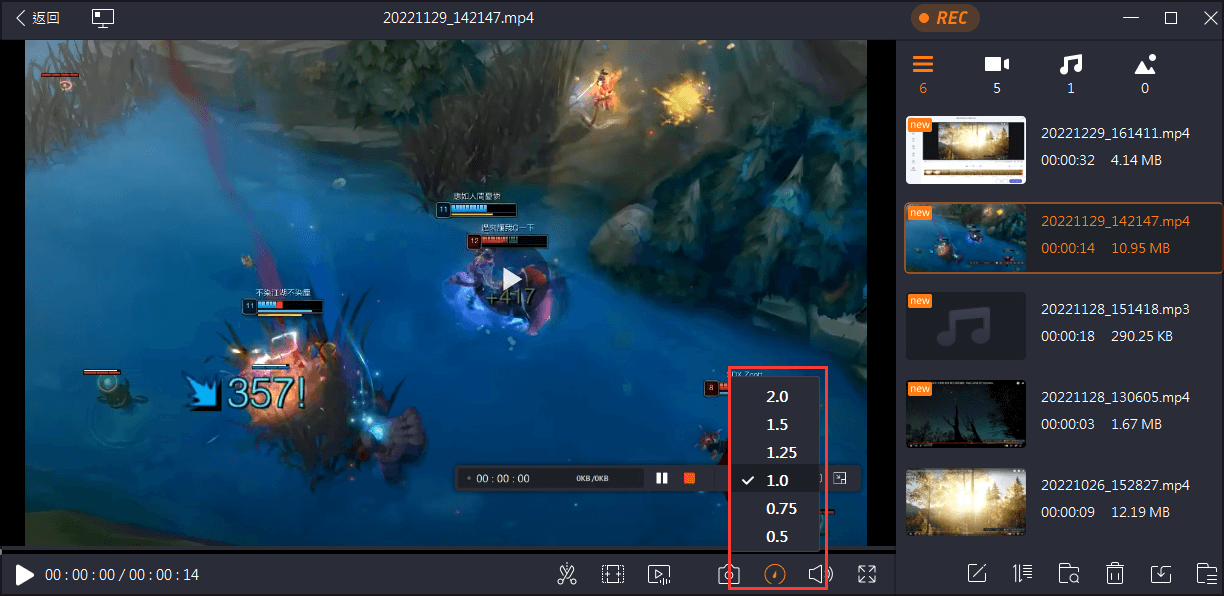Click the 00:00:18 duration

tap(1068, 337)
